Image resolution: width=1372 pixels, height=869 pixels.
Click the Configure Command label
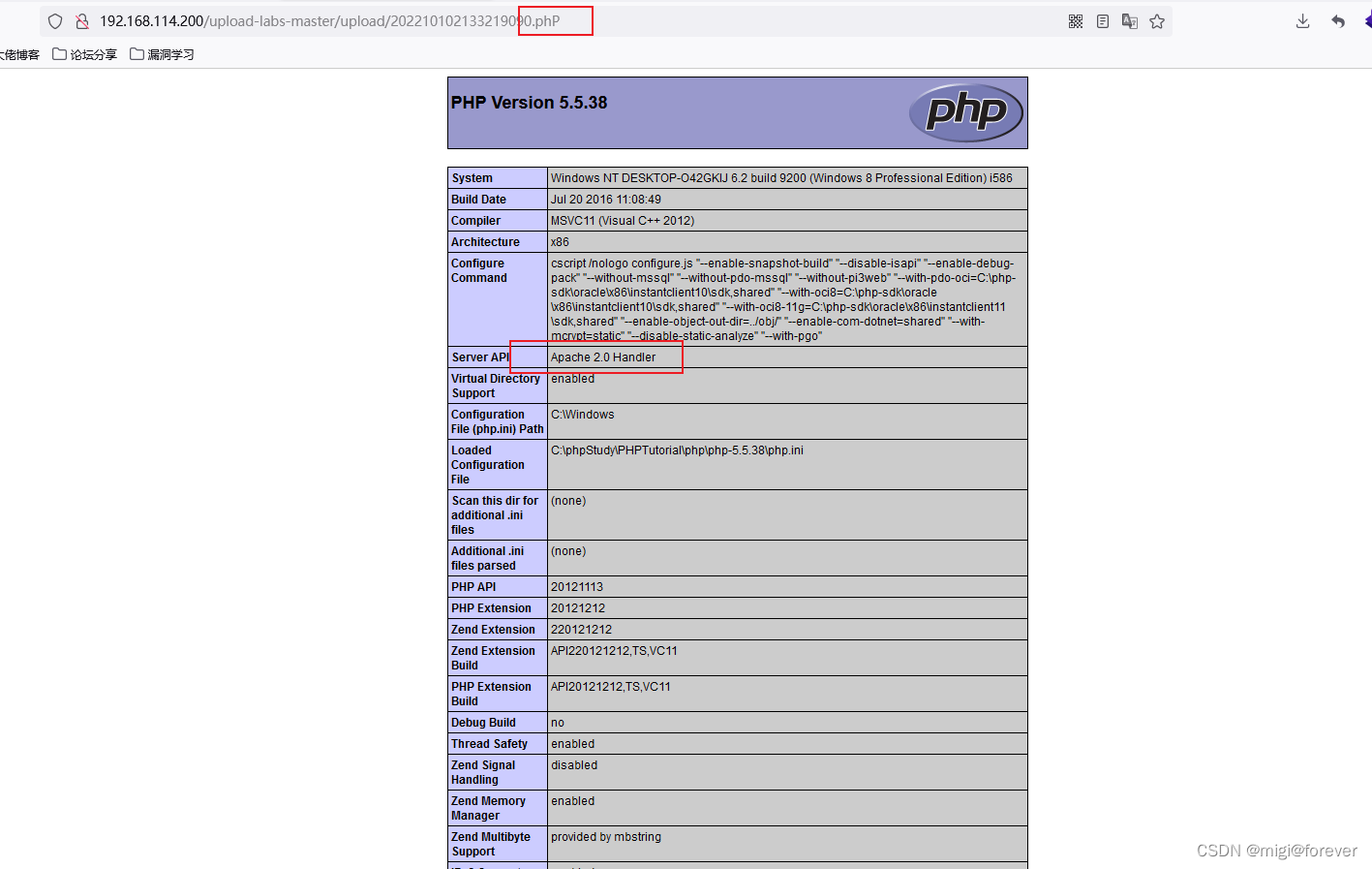tap(479, 270)
